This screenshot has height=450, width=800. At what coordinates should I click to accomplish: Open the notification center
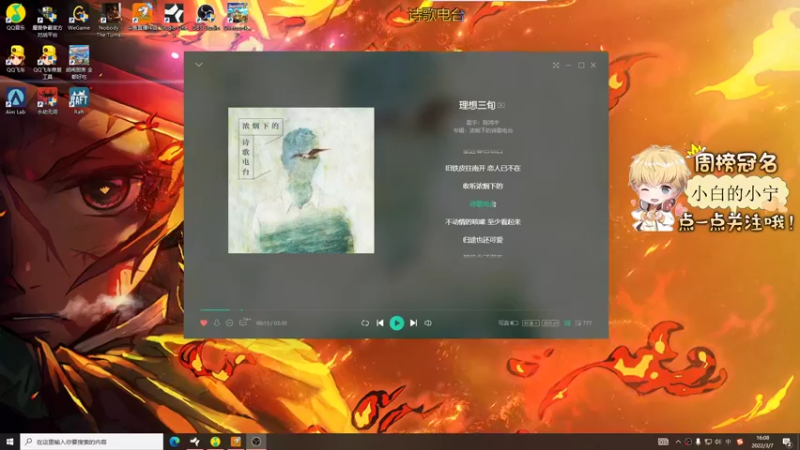pyautogui.click(x=787, y=442)
